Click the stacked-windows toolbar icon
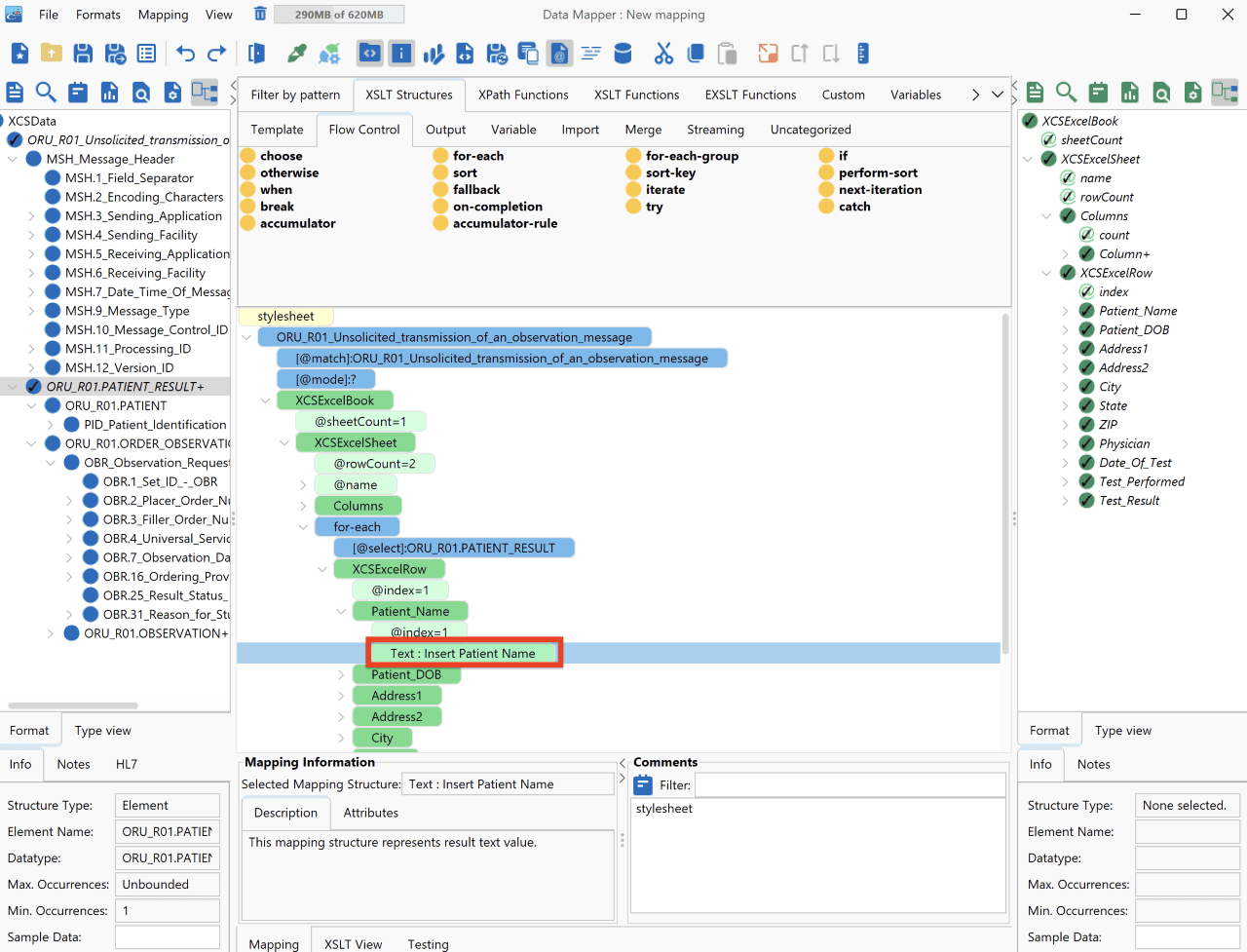Image resolution: width=1247 pixels, height=952 pixels. 528,54
